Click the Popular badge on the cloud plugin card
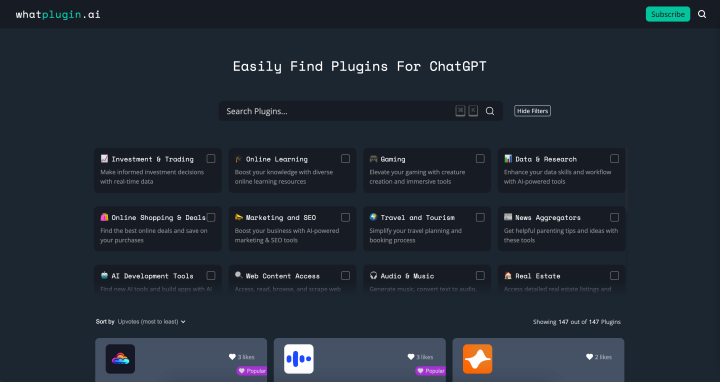This screenshot has height=382, width=720. [252, 371]
